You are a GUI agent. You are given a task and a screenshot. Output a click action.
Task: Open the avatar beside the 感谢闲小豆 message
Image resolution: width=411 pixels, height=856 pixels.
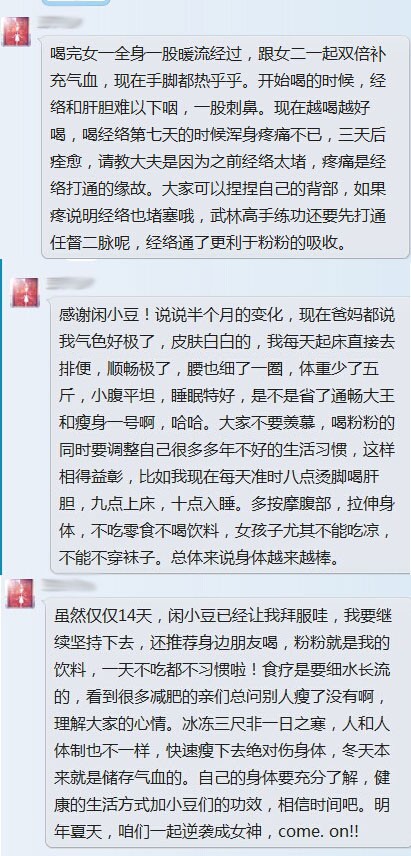pos(25,292)
